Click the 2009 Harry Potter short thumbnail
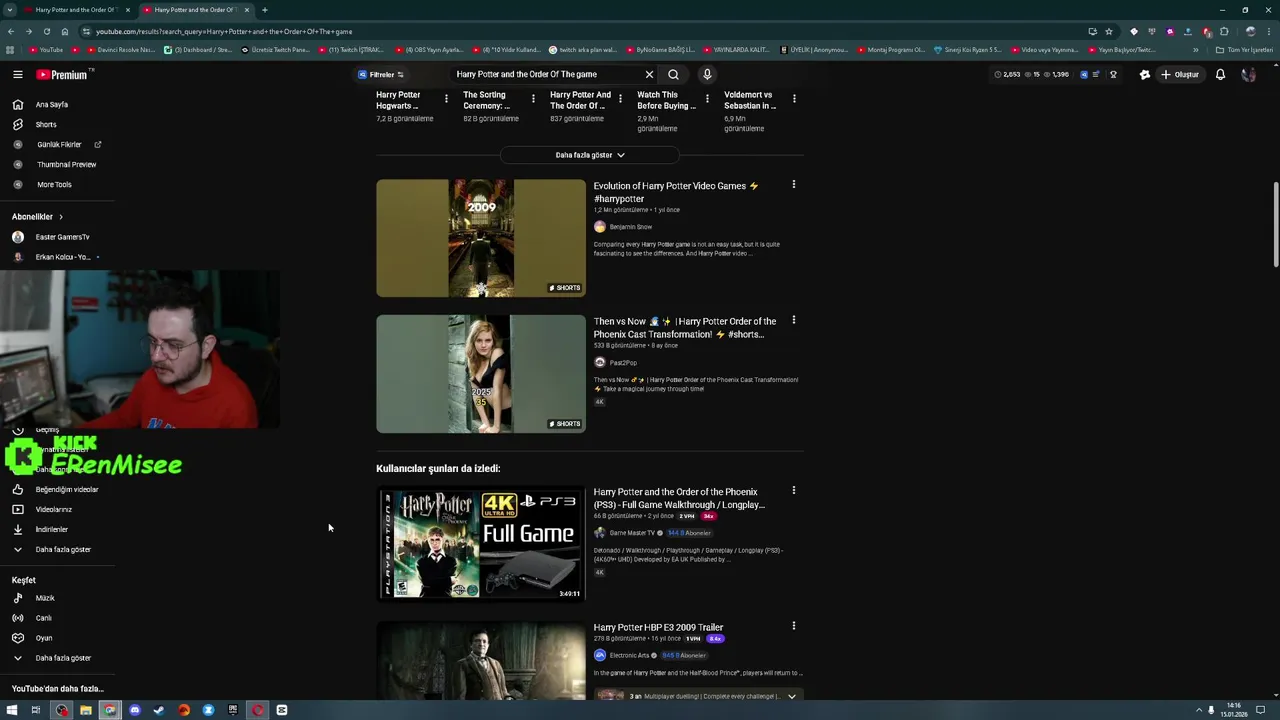The height and width of the screenshot is (720, 1280). (x=481, y=238)
